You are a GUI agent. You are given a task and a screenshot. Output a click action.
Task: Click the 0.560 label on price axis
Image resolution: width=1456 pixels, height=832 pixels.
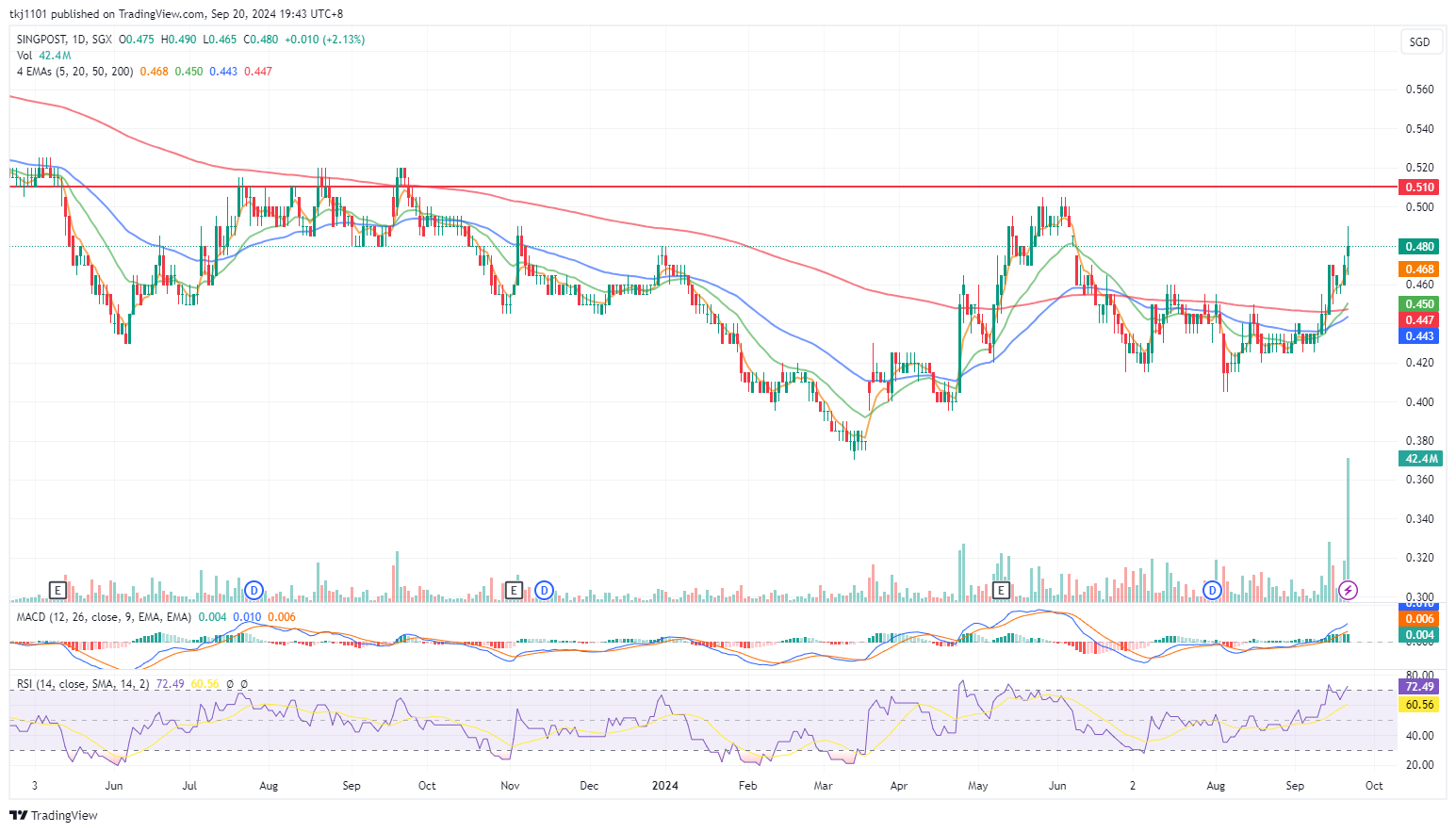coord(1419,90)
